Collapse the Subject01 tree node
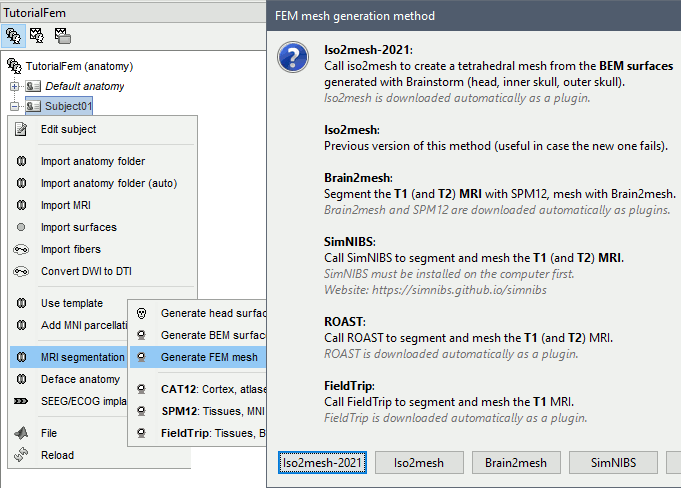Viewport: 681px width, 488px height. pyautogui.click(x=15, y=106)
